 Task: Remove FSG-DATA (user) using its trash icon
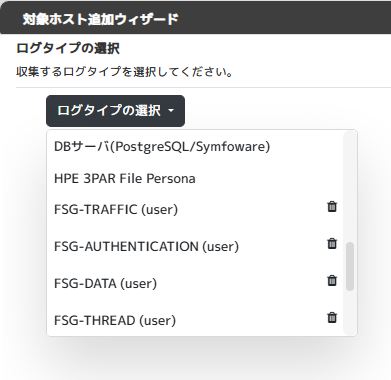[332, 281]
